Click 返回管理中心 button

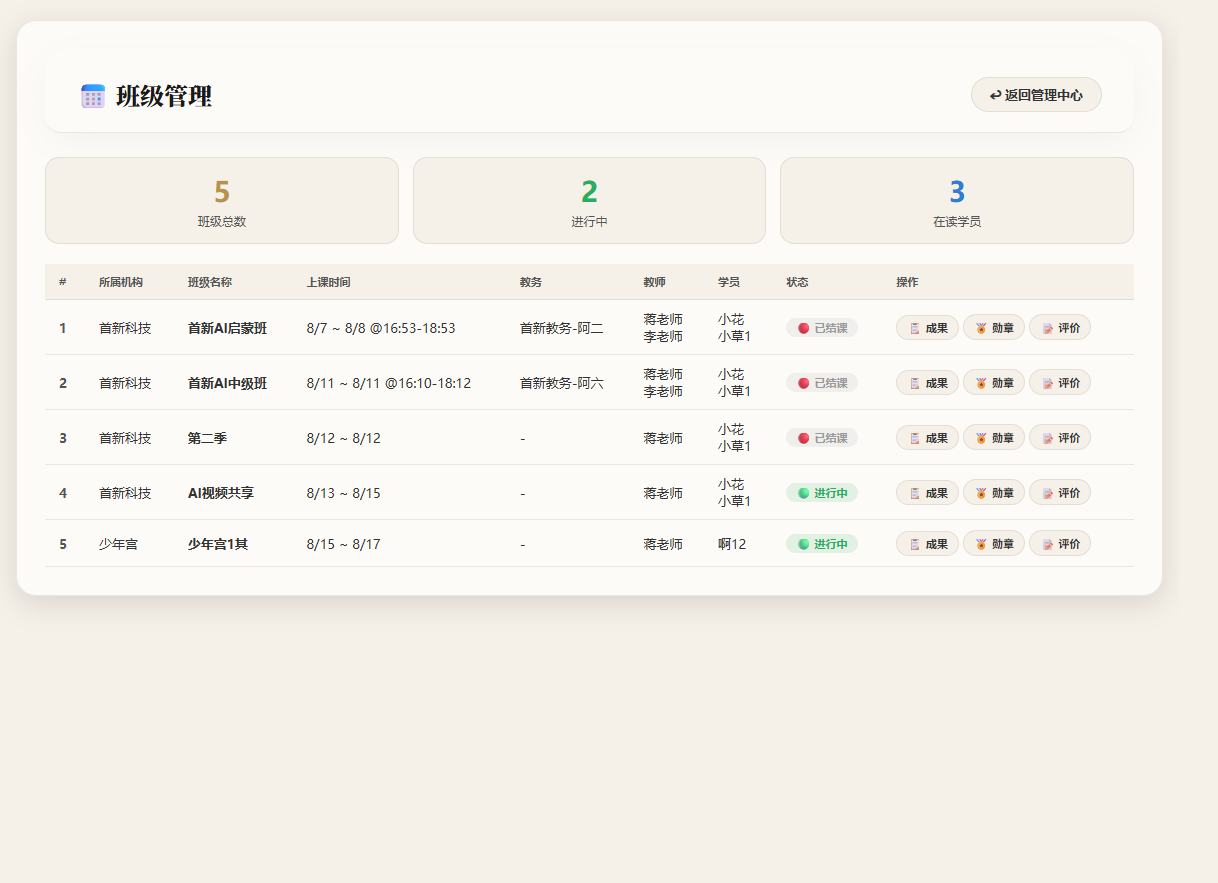[1036, 95]
